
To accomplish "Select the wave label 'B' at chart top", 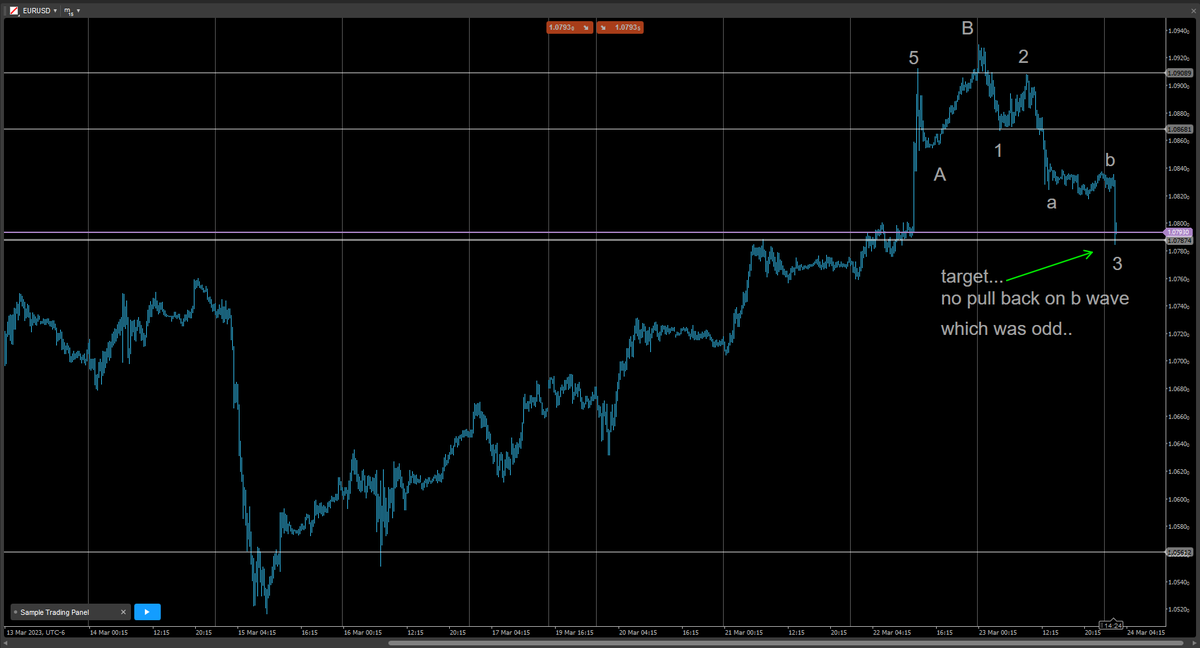I will pyautogui.click(x=967, y=28).
